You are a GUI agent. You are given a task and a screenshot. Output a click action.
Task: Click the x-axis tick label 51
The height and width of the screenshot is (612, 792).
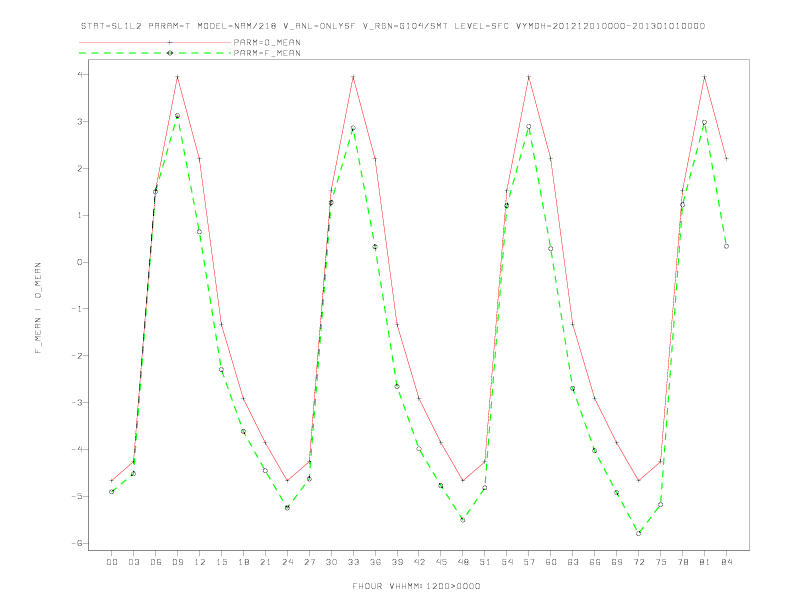click(485, 562)
